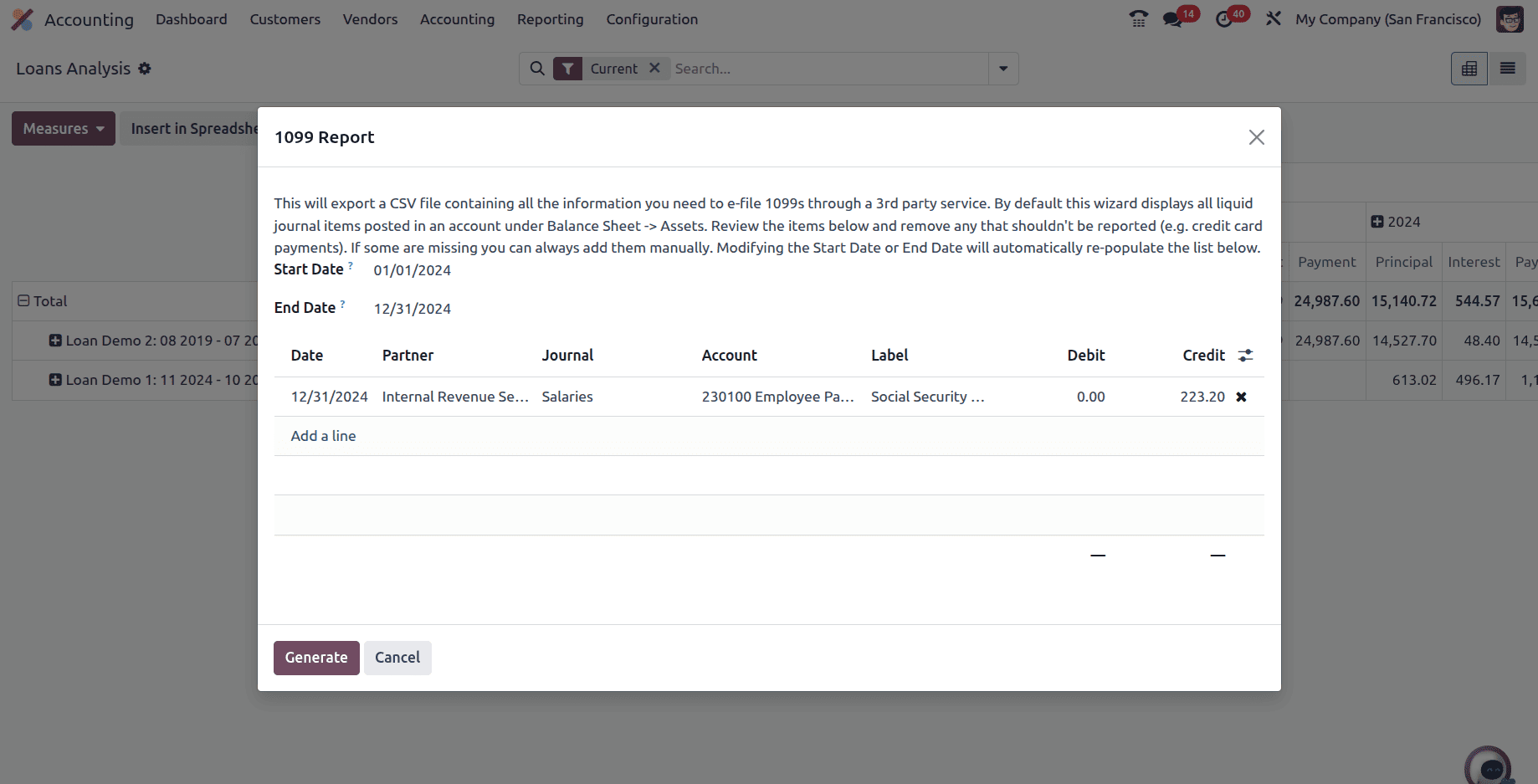Open the Activities clock icon showing 40
The width and height of the screenshot is (1538, 784).
(x=1223, y=18)
